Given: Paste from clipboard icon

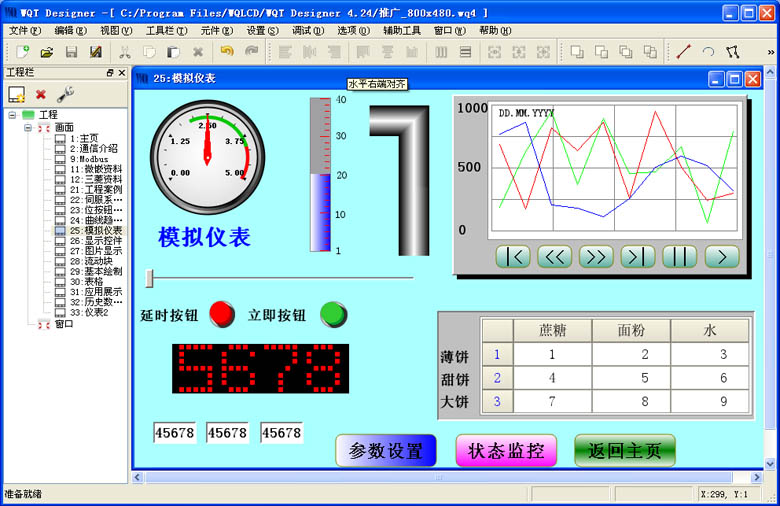Looking at the screenshot, I should click(173, 52).
